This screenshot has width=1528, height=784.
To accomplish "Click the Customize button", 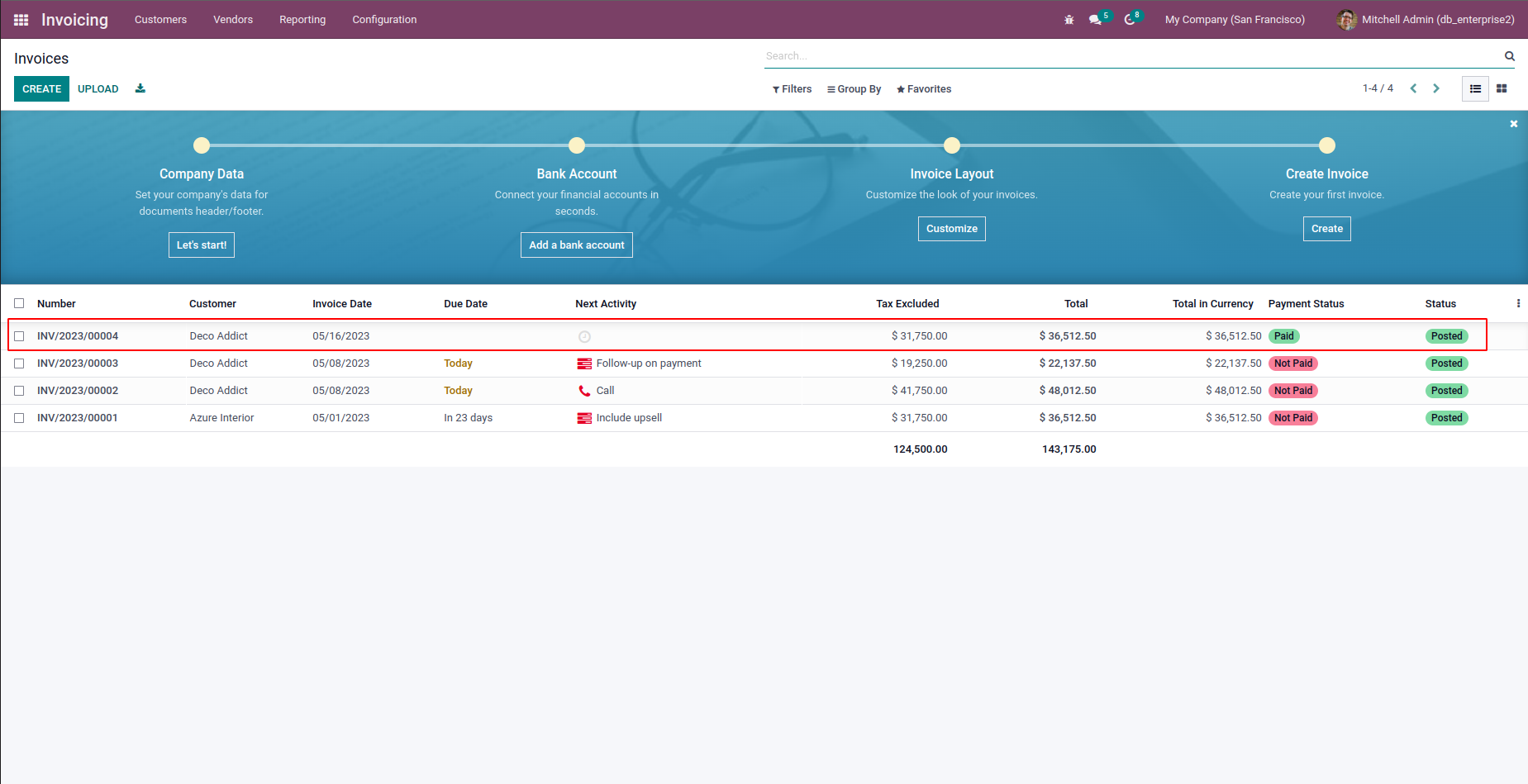I will pos(952,229).
